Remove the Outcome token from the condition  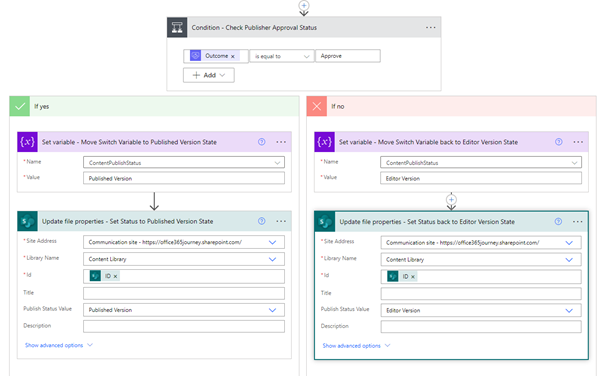pyautogui.click(x=233, y=56)
